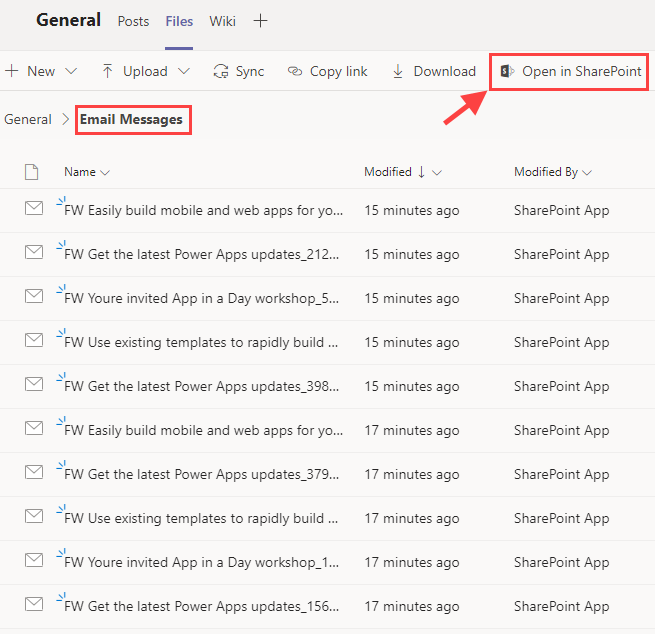Screen dimensions: 655x634
Task: Open the Wiki tab
Action: point(223,21)
